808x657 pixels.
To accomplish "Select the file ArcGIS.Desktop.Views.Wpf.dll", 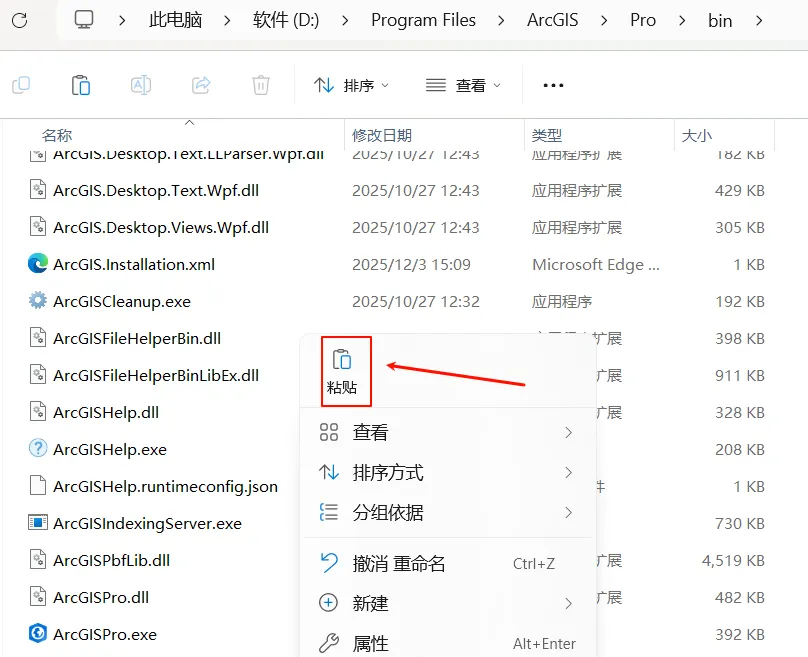I will tap(161, 227).
